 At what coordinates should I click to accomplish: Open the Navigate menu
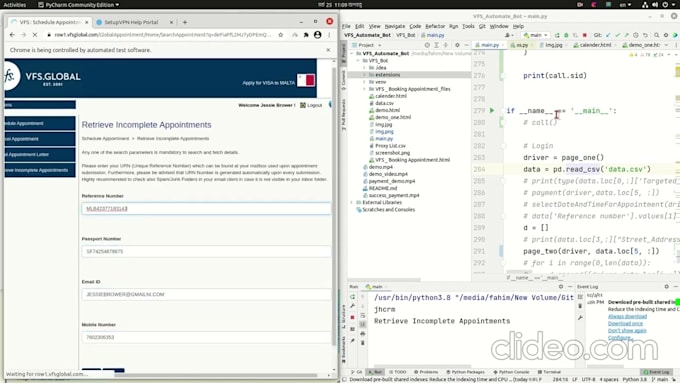(395, 26)
